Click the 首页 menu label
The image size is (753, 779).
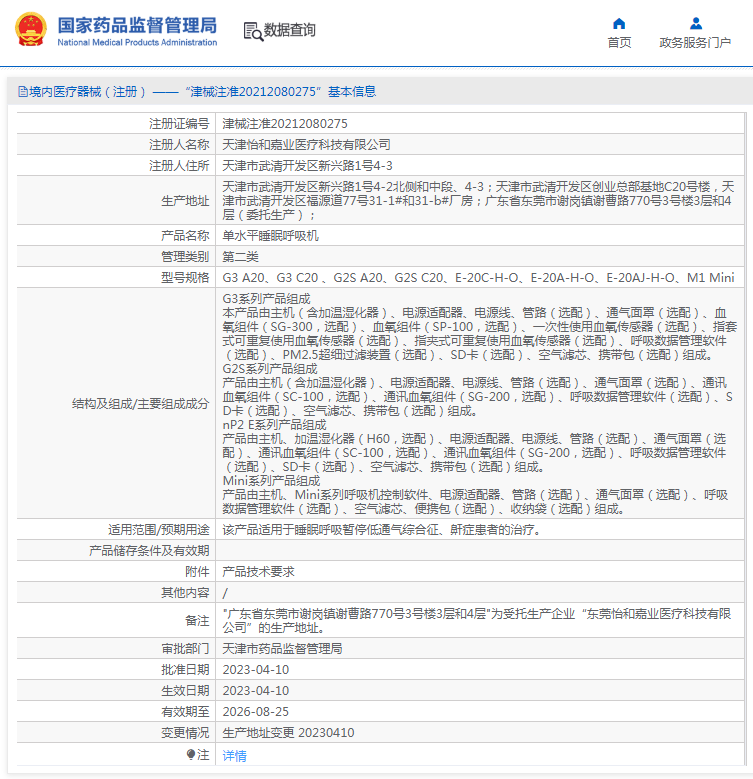[619, 43]
